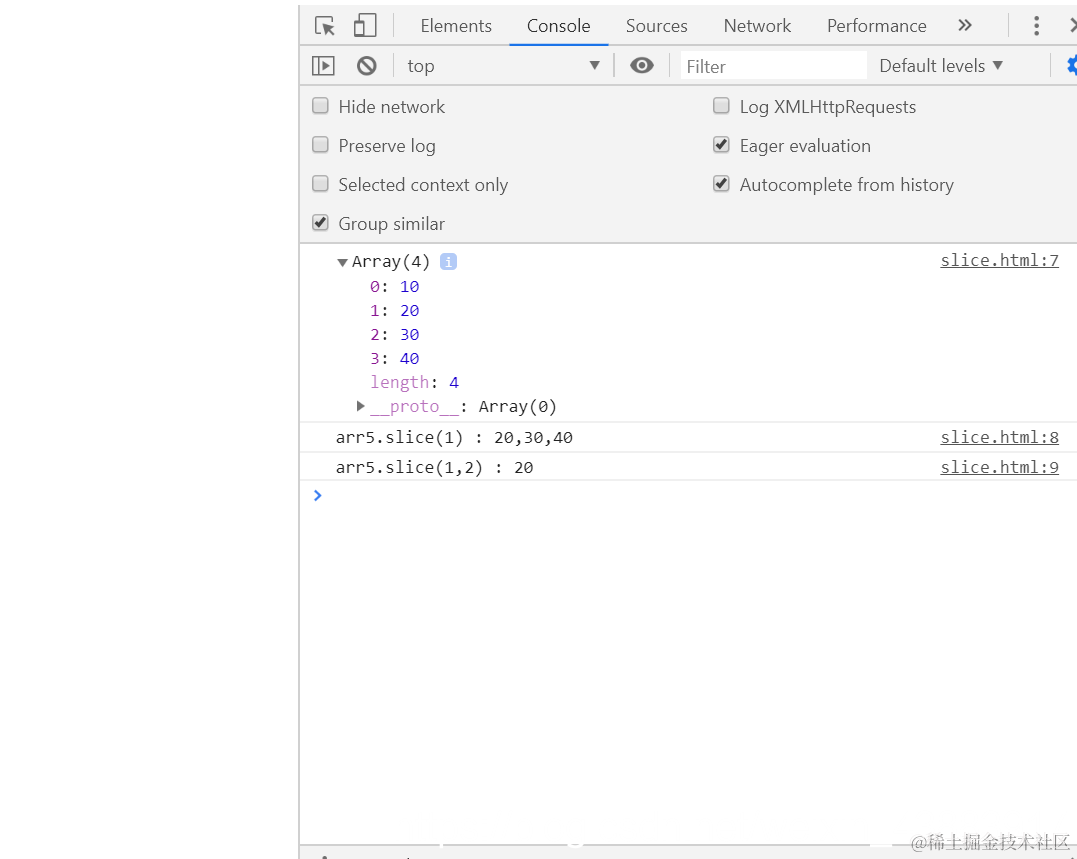Open the Default levels dropdown
This screenshot has height=859, width=1077.
click(x=941, y=66)
